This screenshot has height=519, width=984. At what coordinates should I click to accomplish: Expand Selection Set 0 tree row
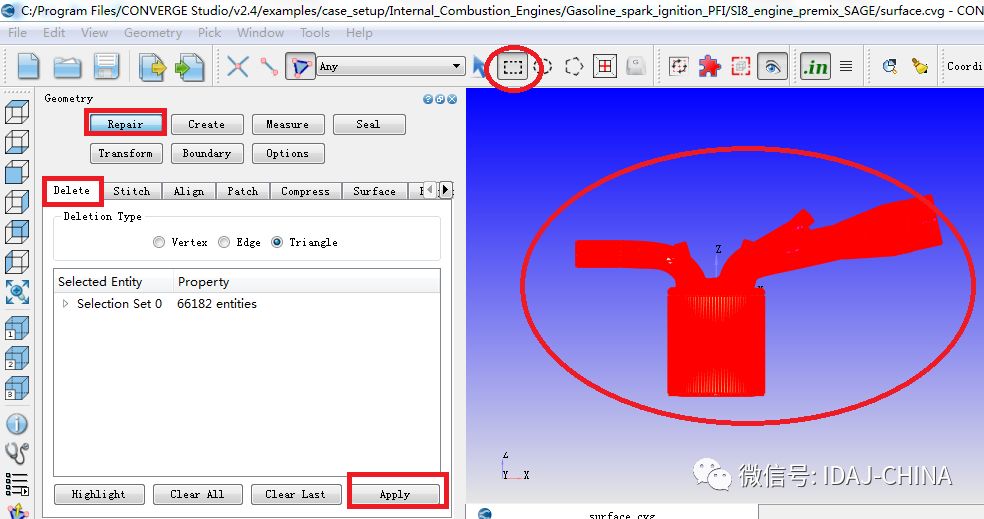click(66, 304)
